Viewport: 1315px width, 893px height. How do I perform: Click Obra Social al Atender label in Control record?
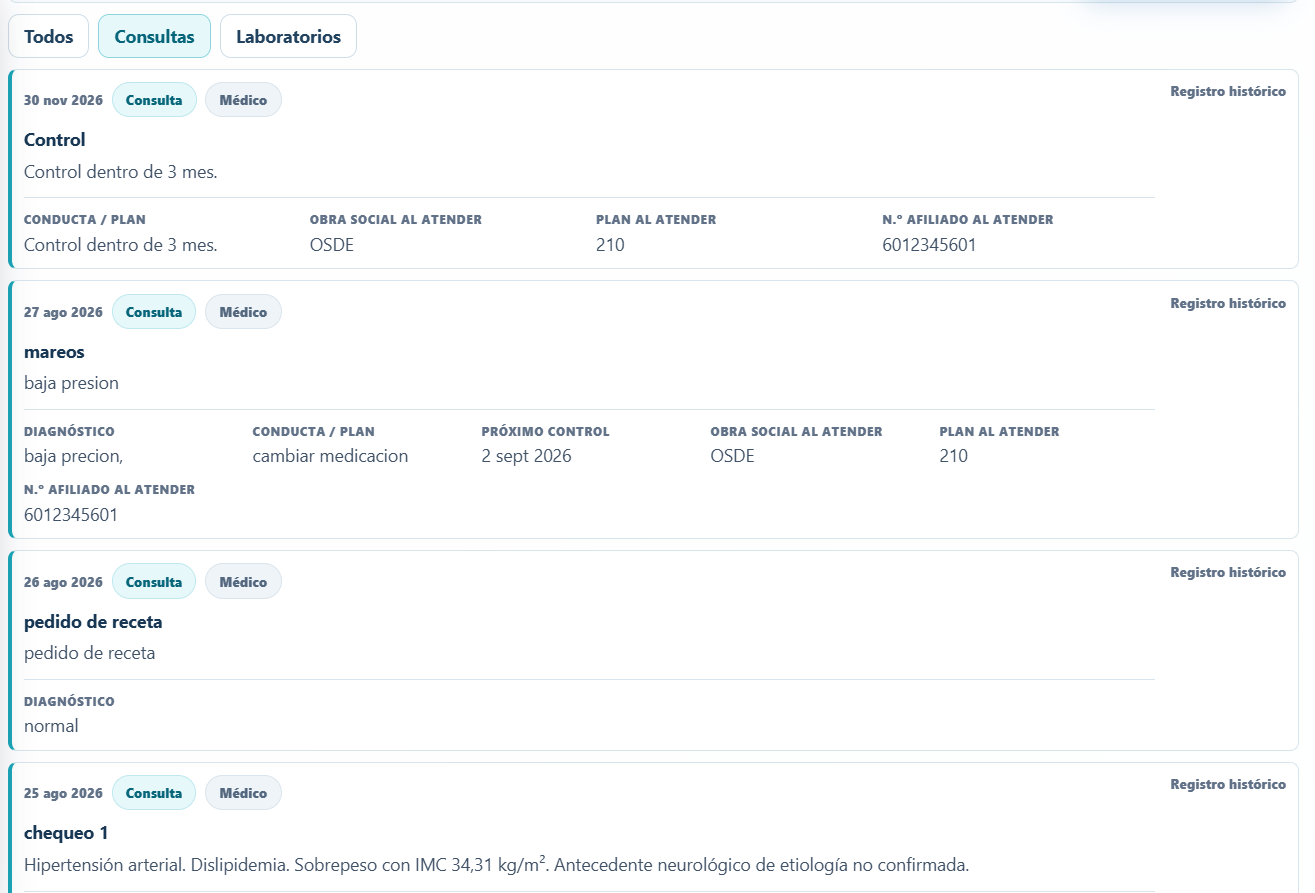tap(396, 220)
